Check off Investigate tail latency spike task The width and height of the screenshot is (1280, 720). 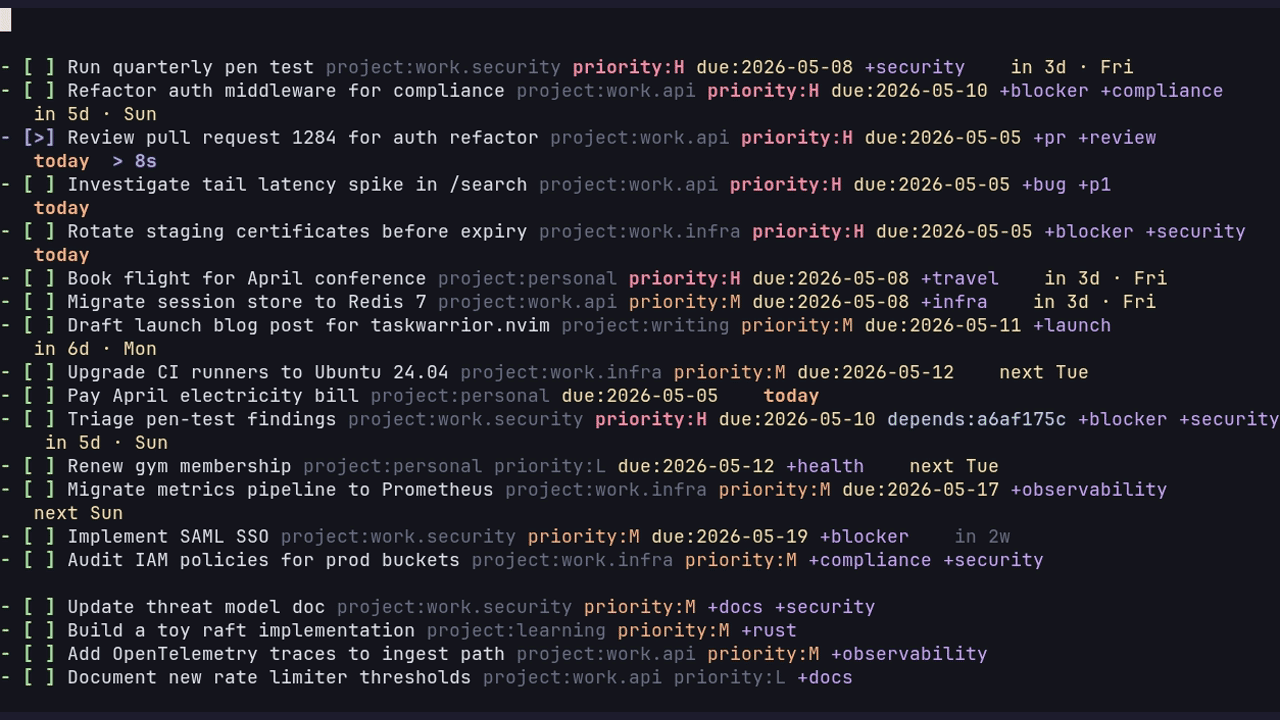click(39, 185)
